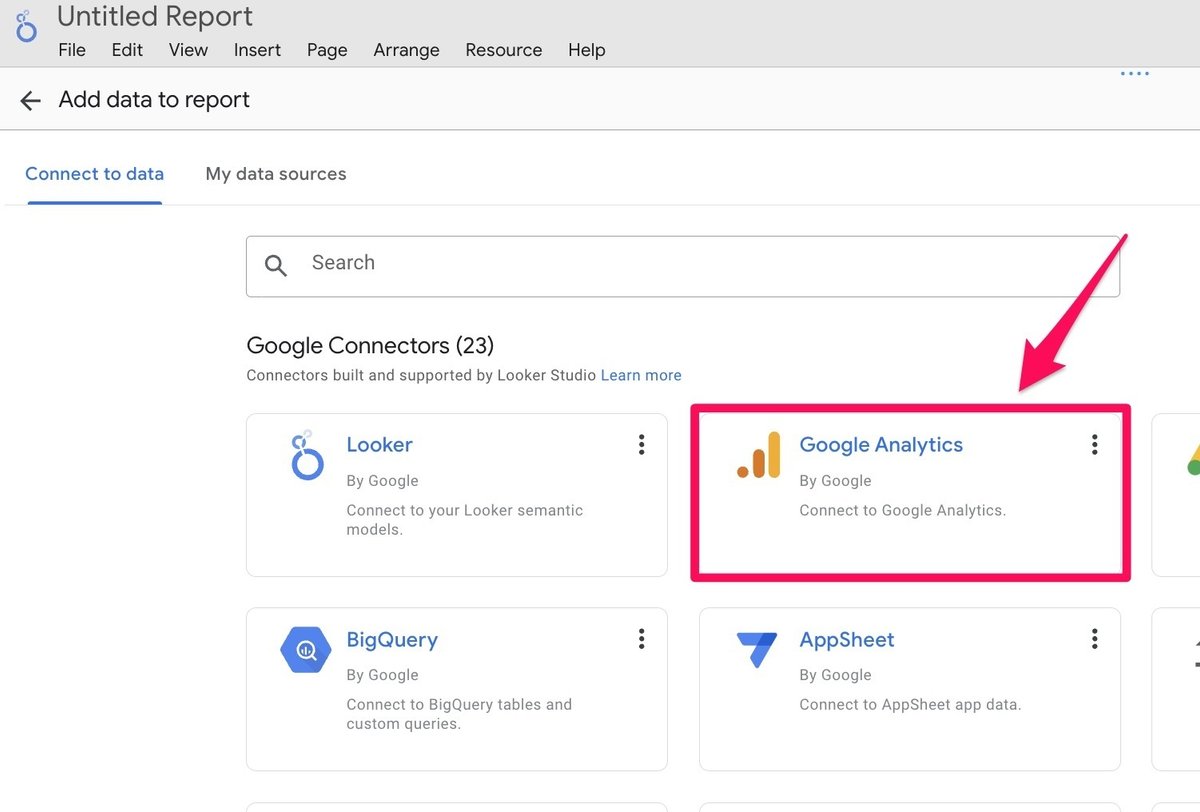Go back using the arrow next to Add data
Image resolution: width=1200 pixels, height=812 pixels.
[30, 100]
